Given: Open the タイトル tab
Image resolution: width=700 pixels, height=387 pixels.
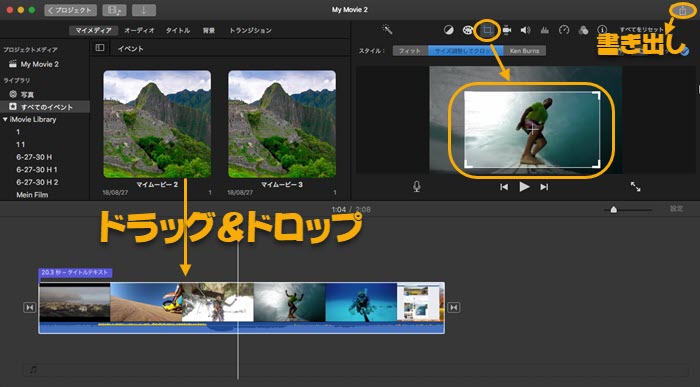Looking at the screenshot, I should point(178,30).
